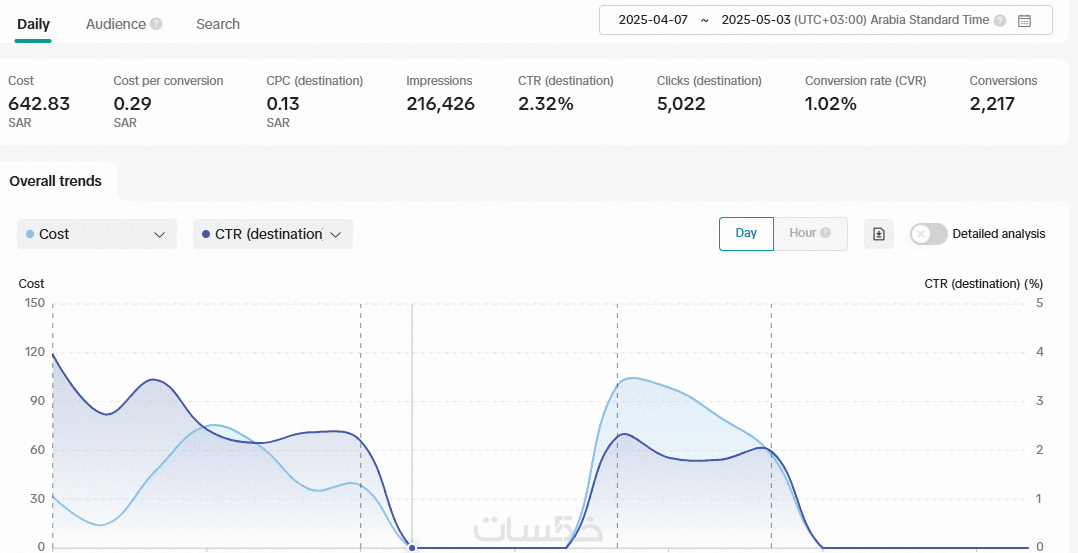Image resolution: width=1078 pixels, height=553 pixels.
Task: Click the end date 2025-05-03
Action: pos(756,20)
